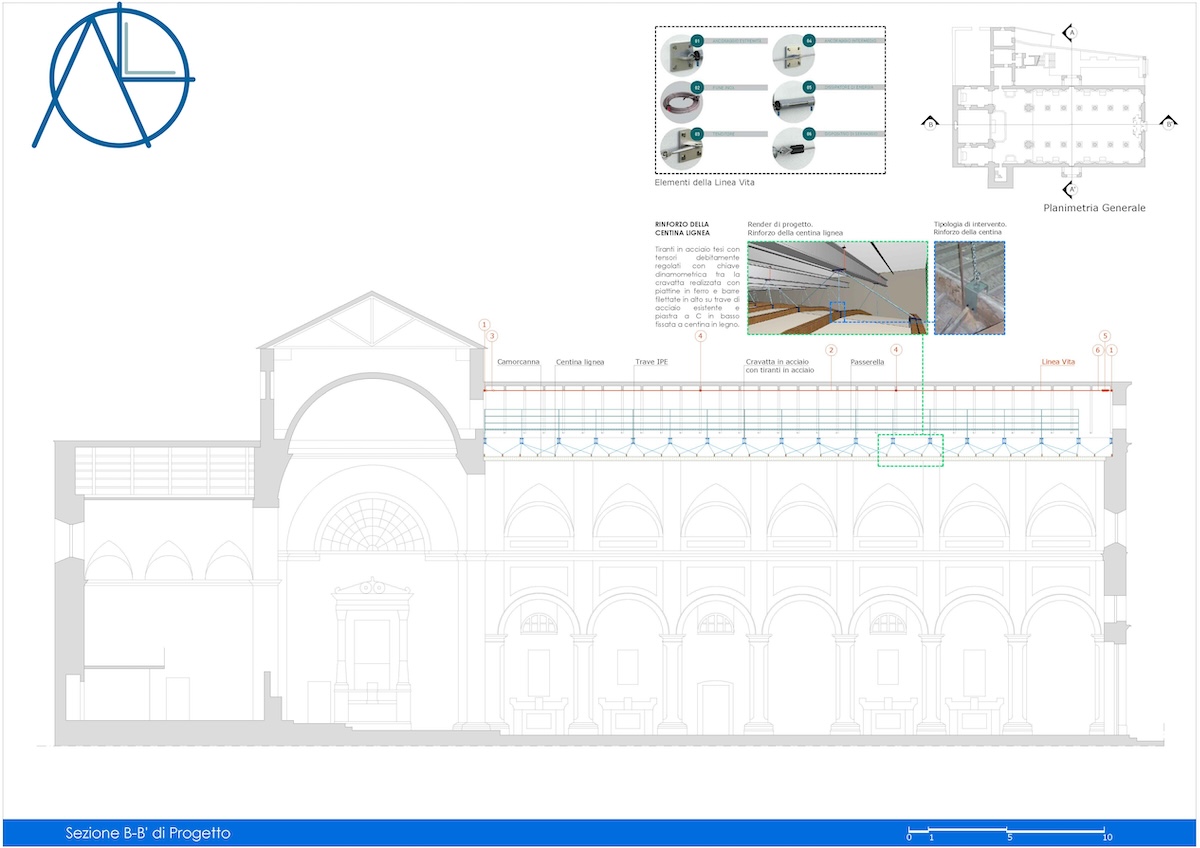Click section marker A above the plan
1200x848 pixels.
[x=1071, y=33]
